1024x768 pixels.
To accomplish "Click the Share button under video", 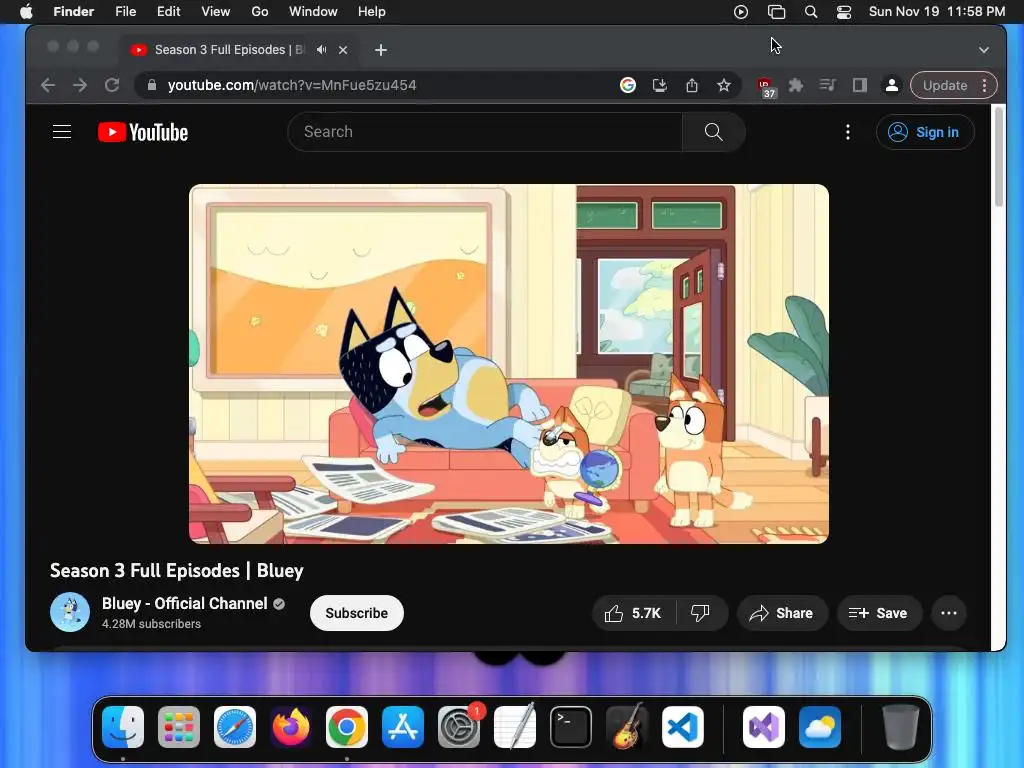I will tap(782, 613).
